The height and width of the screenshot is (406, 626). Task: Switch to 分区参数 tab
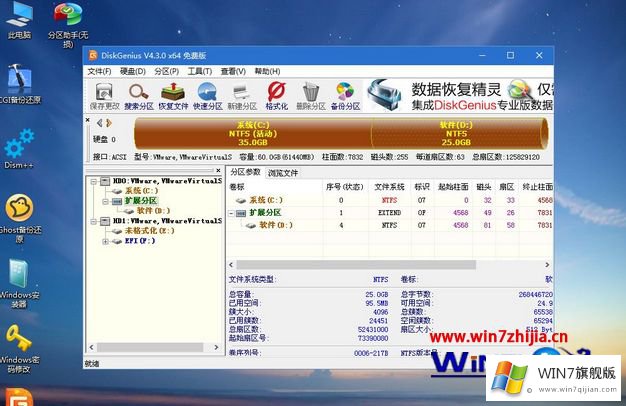tap(245, 172)
